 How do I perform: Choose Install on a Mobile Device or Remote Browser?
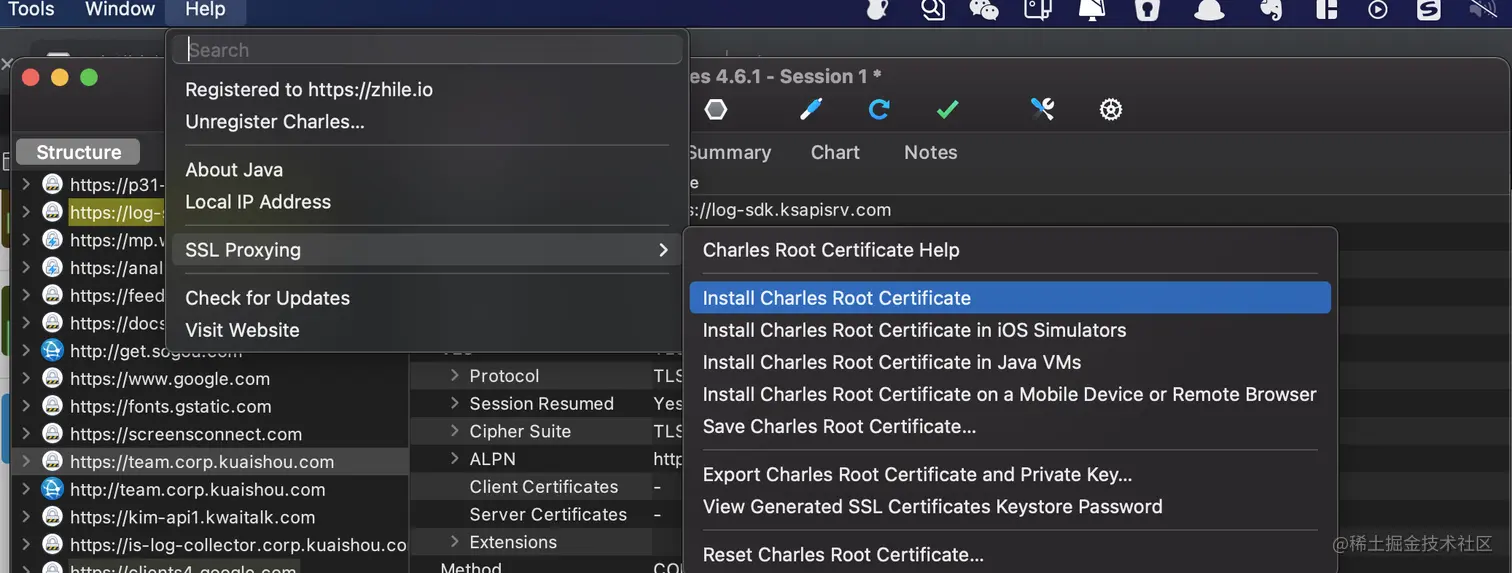[x=1010, y=394]
